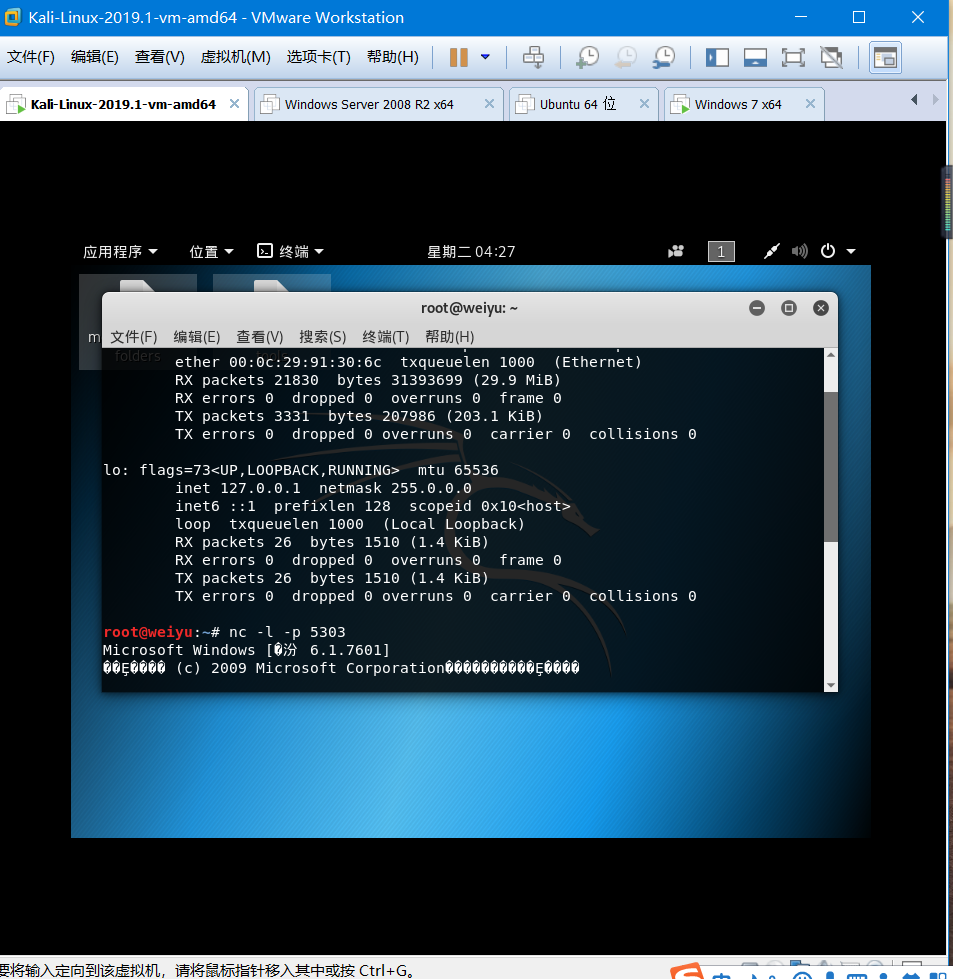Expand Kali 终端 app menu
Image resolution: width=953 pixels, height=979 pixels.
[x=290, y=252]
